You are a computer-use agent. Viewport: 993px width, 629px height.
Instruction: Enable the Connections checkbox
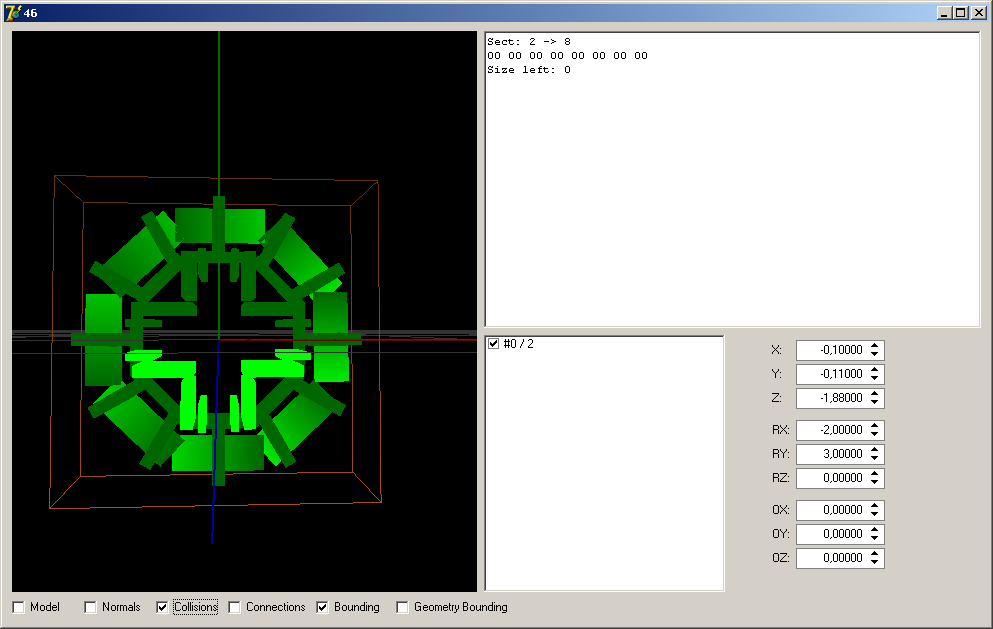pyautogui.click(x=235, y=607)
